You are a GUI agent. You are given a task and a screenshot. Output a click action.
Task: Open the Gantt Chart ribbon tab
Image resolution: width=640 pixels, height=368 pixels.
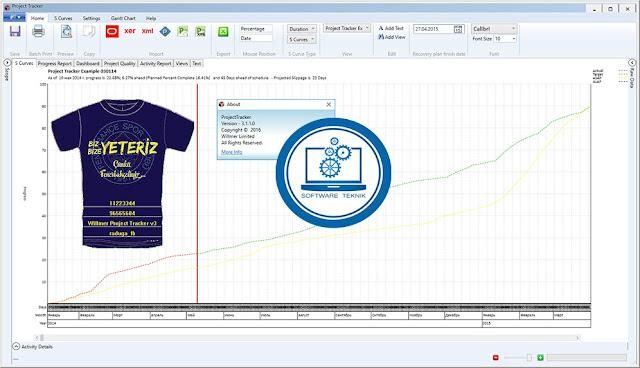pos(123,18)
